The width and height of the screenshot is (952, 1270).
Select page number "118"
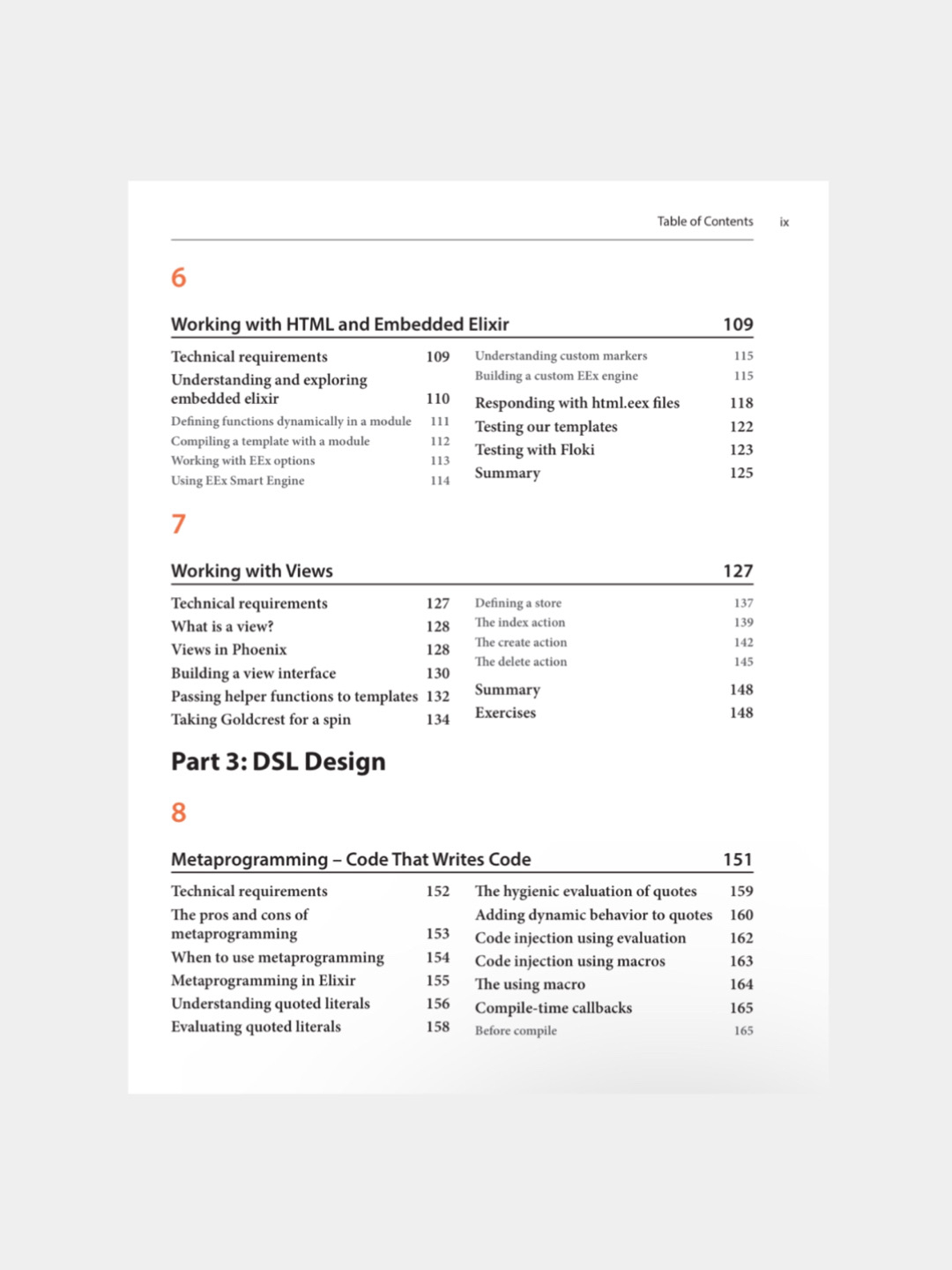coord(741,403)
